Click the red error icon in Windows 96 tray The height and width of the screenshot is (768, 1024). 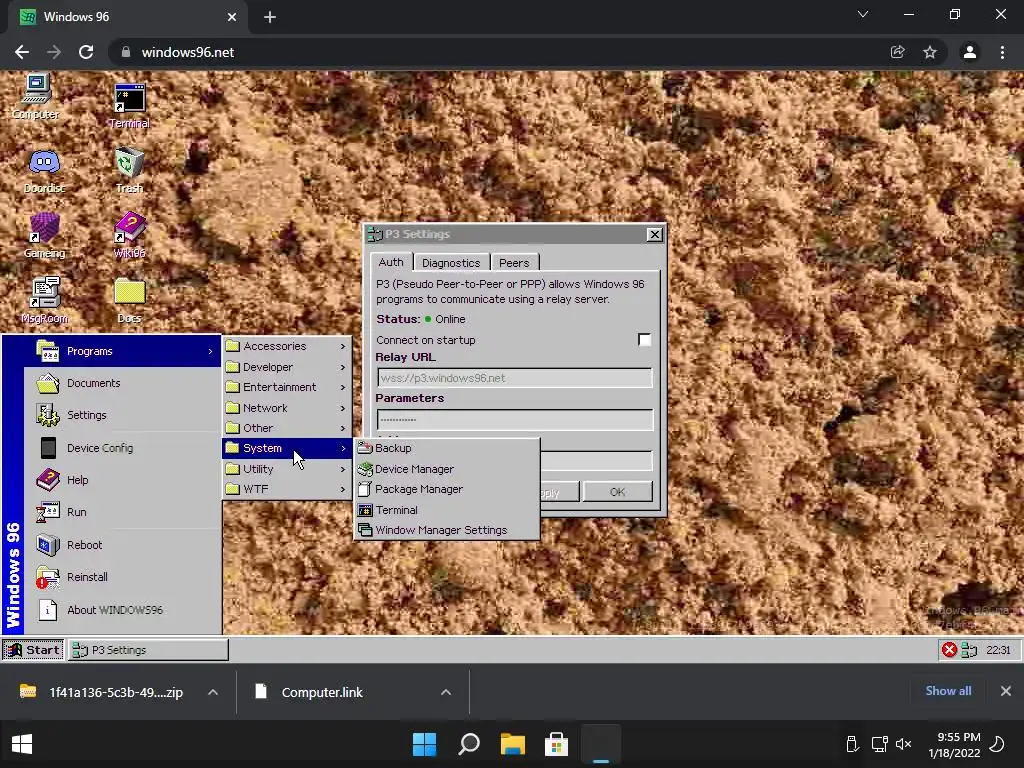click(x=949, y=650)
